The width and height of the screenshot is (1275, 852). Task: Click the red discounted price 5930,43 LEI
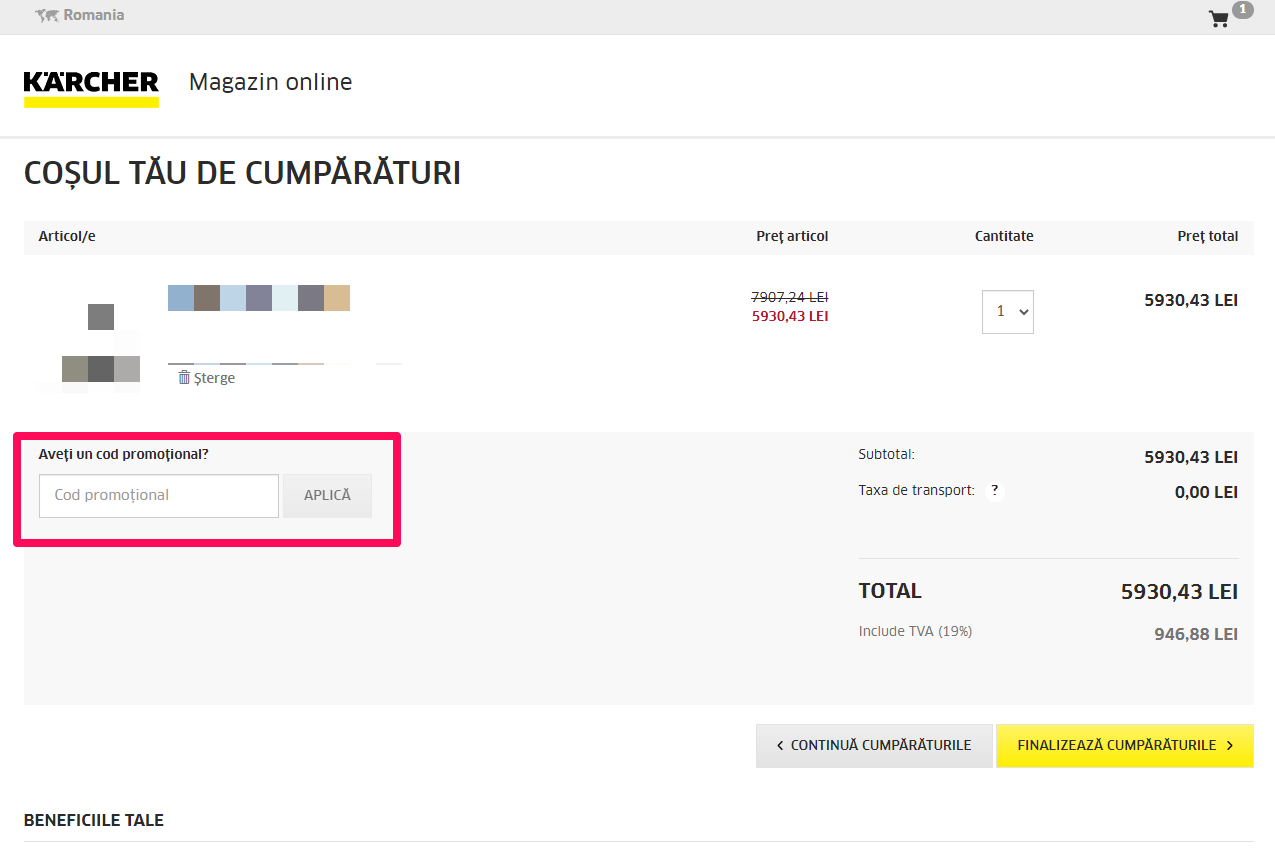click(790, 316)
